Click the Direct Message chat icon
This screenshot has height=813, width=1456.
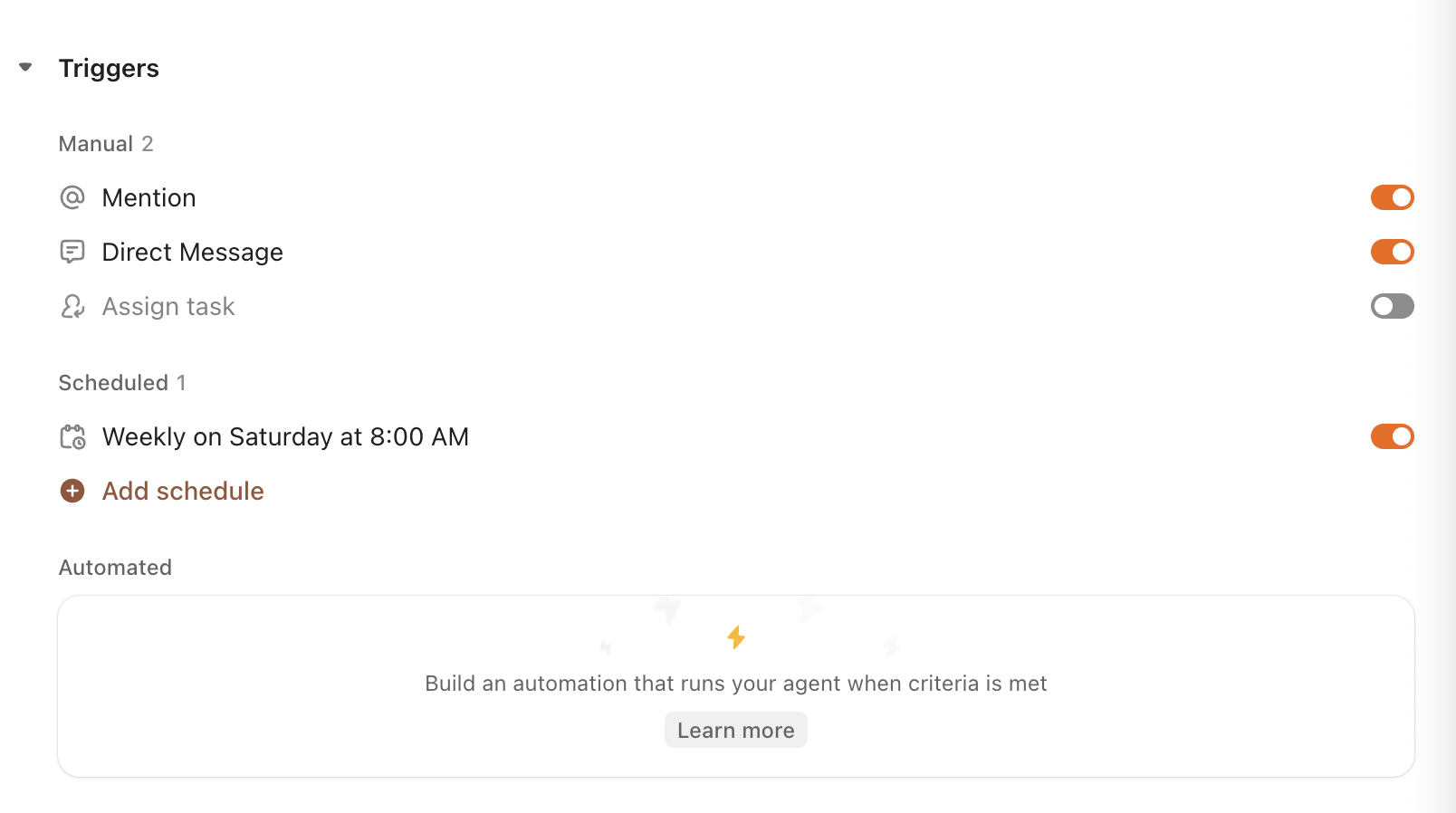pyautogui.click(x=72, y=252)
